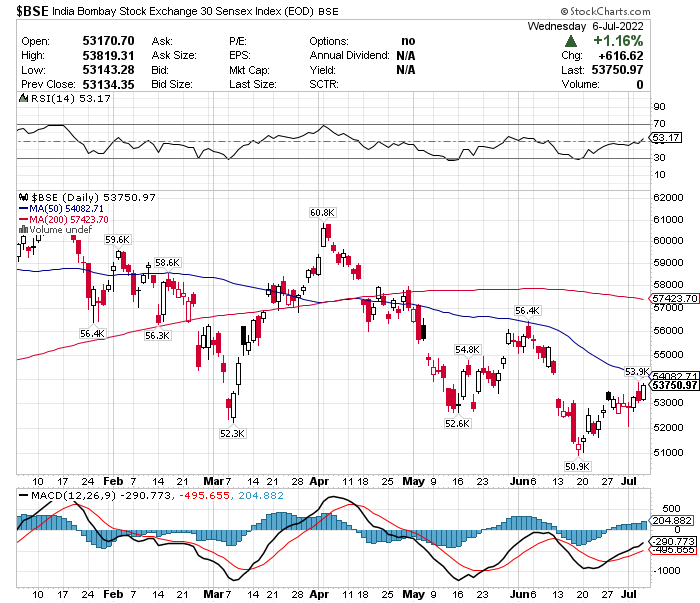Click the 56.3K low label in February
Screen dimensions: 700x603
[x=157, y=335]
